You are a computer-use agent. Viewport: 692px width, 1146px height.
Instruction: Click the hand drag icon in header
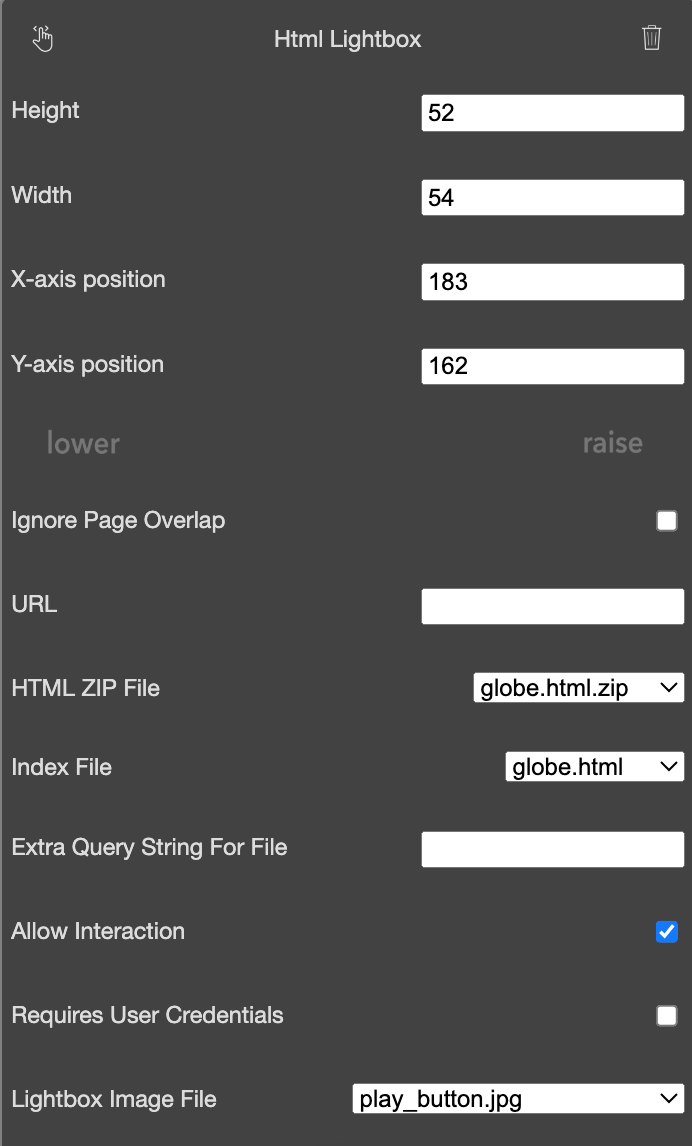pyautogui.click(x=43, y=39)
